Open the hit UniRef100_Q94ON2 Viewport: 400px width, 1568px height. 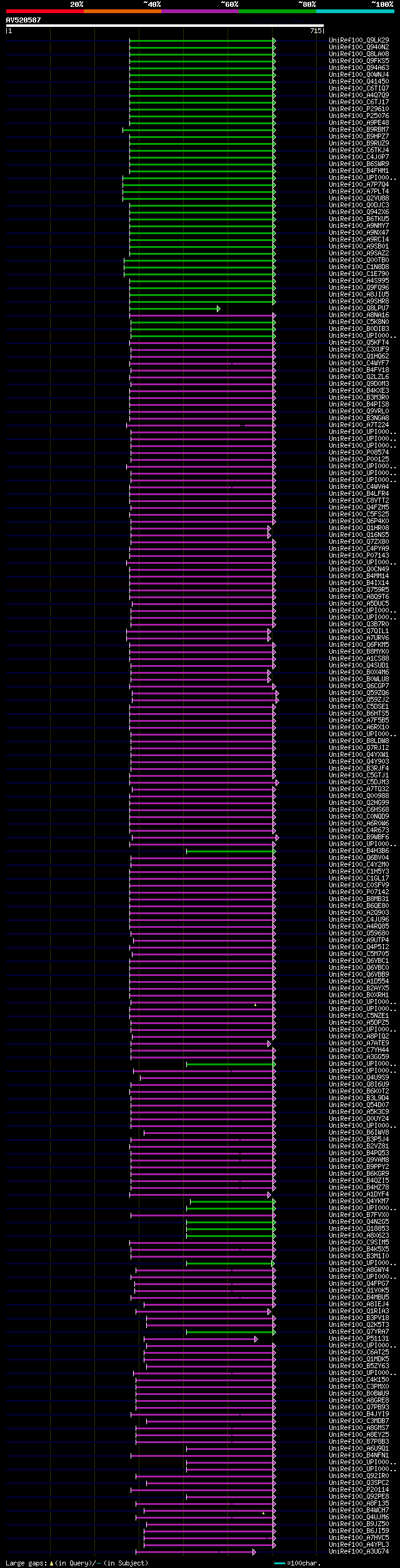pos(359,47)
